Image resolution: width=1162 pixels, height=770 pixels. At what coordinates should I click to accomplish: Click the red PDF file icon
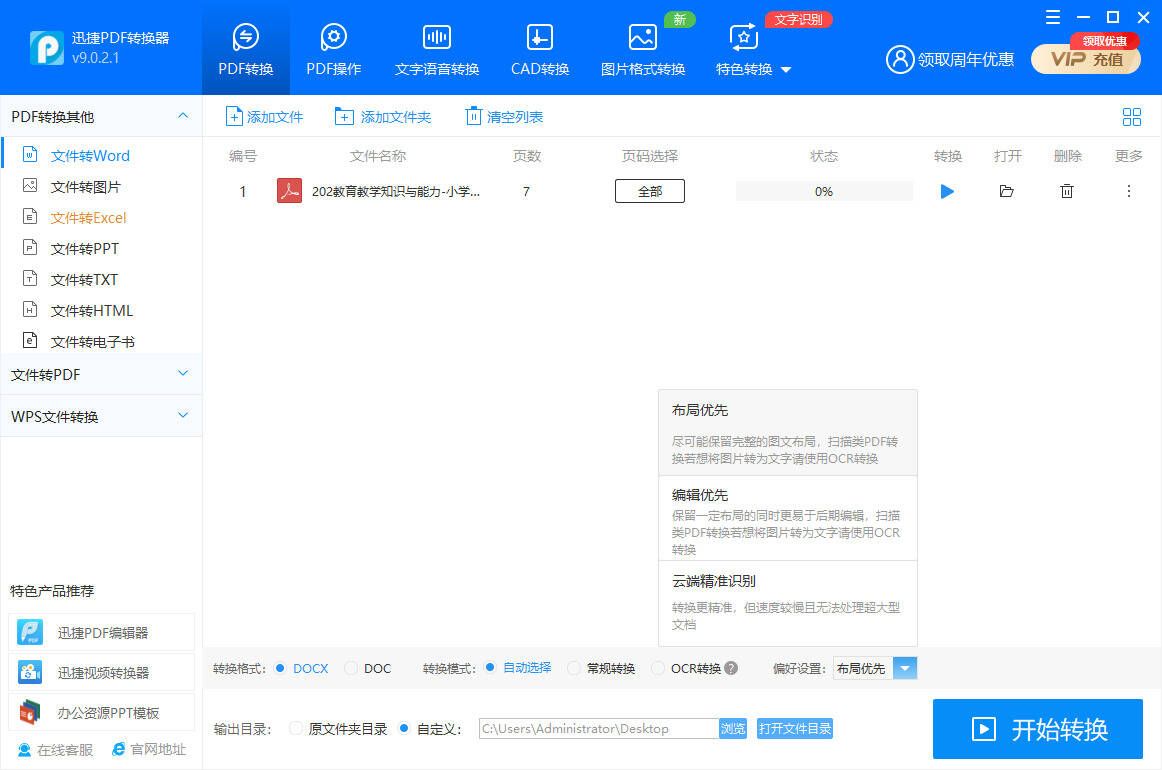tap(289, 191)
